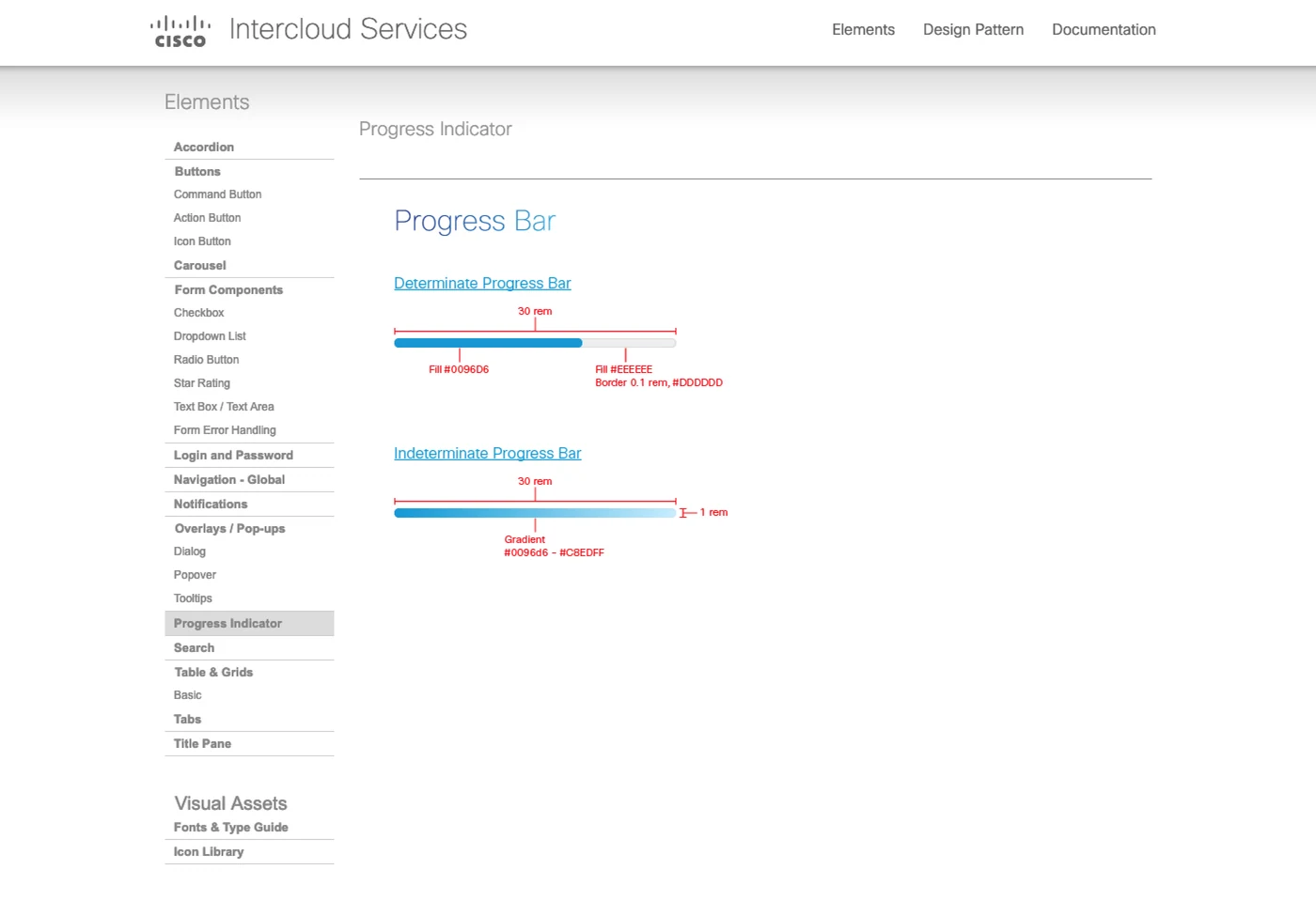Open Icon Button sidebar entry
Screen dimensions: 1316x901
202,241
